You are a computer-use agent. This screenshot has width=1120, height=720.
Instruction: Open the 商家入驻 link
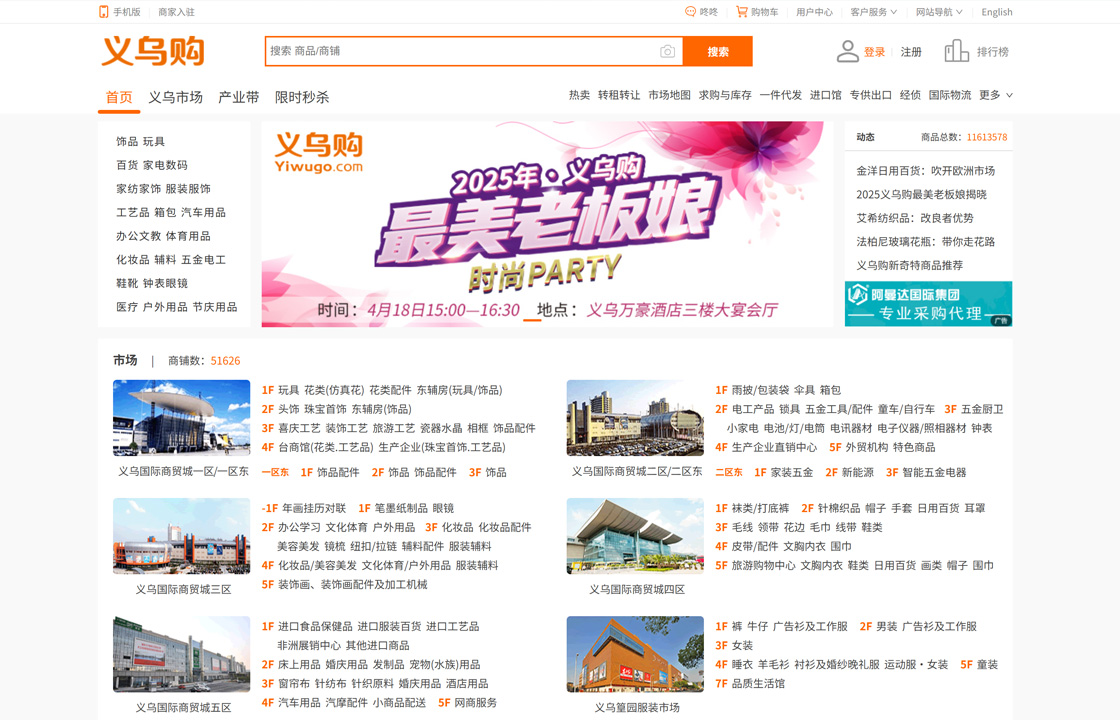tap(176, 12)
